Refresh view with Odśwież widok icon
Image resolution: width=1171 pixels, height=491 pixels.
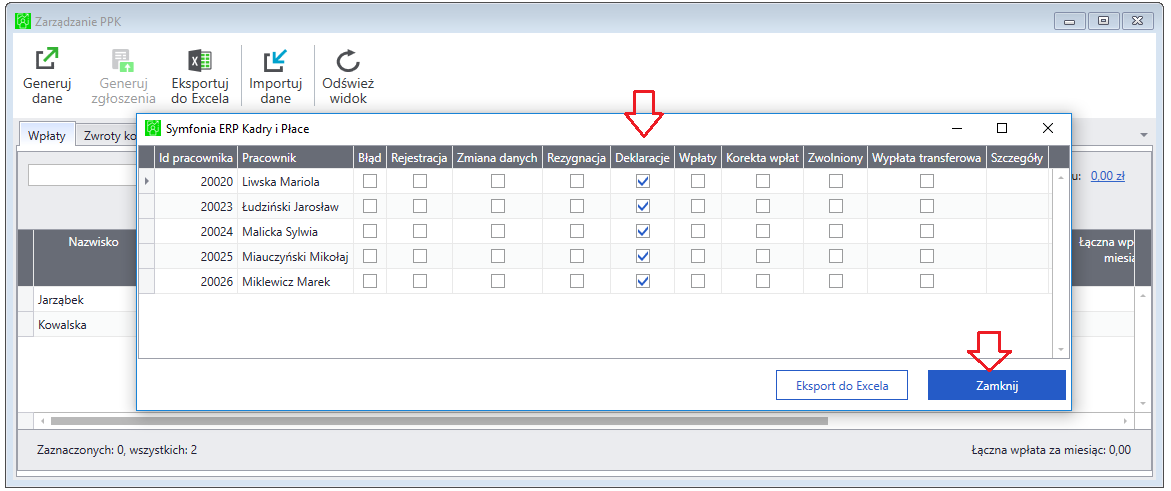348,61
